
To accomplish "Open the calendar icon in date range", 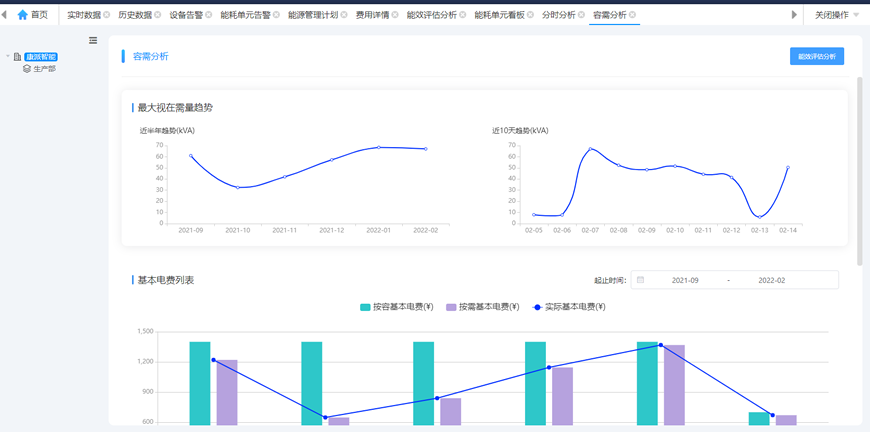I will point(641,280).
